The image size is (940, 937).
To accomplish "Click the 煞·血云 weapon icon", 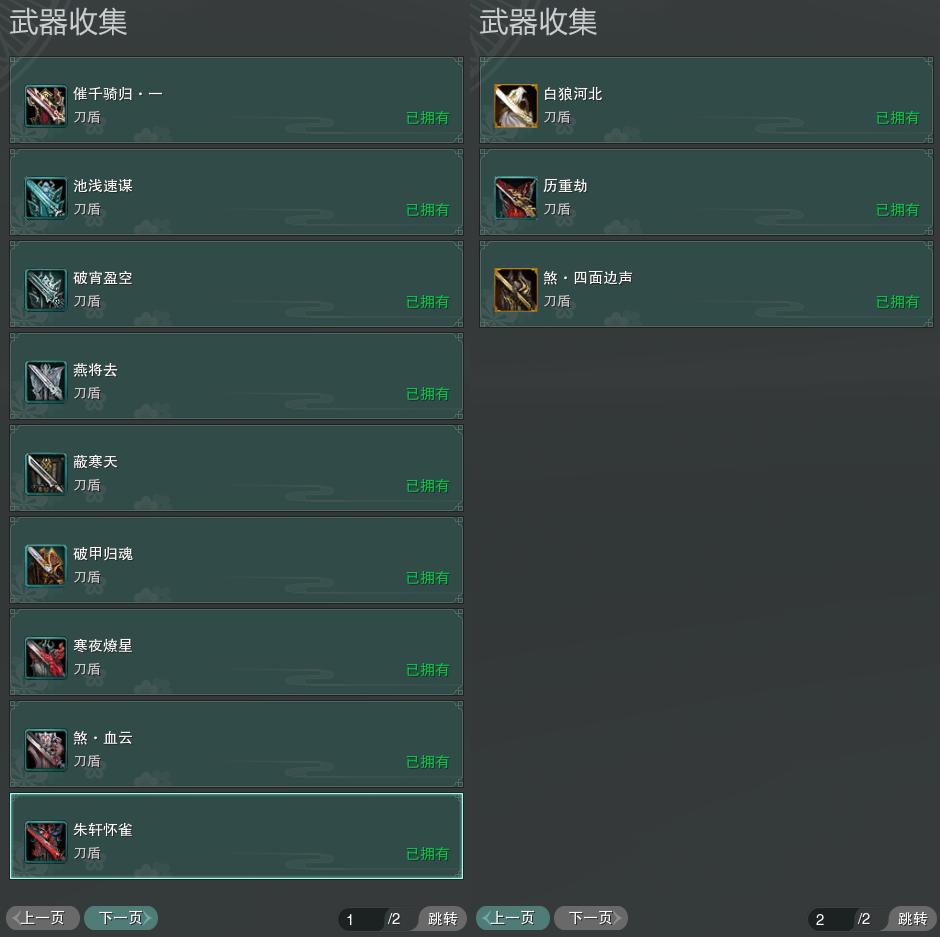I will (46, 750).
